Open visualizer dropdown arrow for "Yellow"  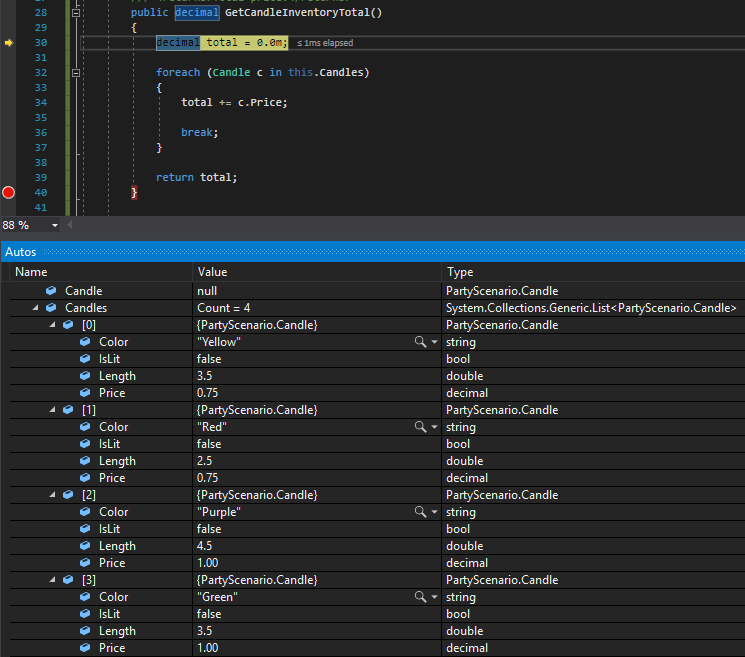(x=434, y=342)
